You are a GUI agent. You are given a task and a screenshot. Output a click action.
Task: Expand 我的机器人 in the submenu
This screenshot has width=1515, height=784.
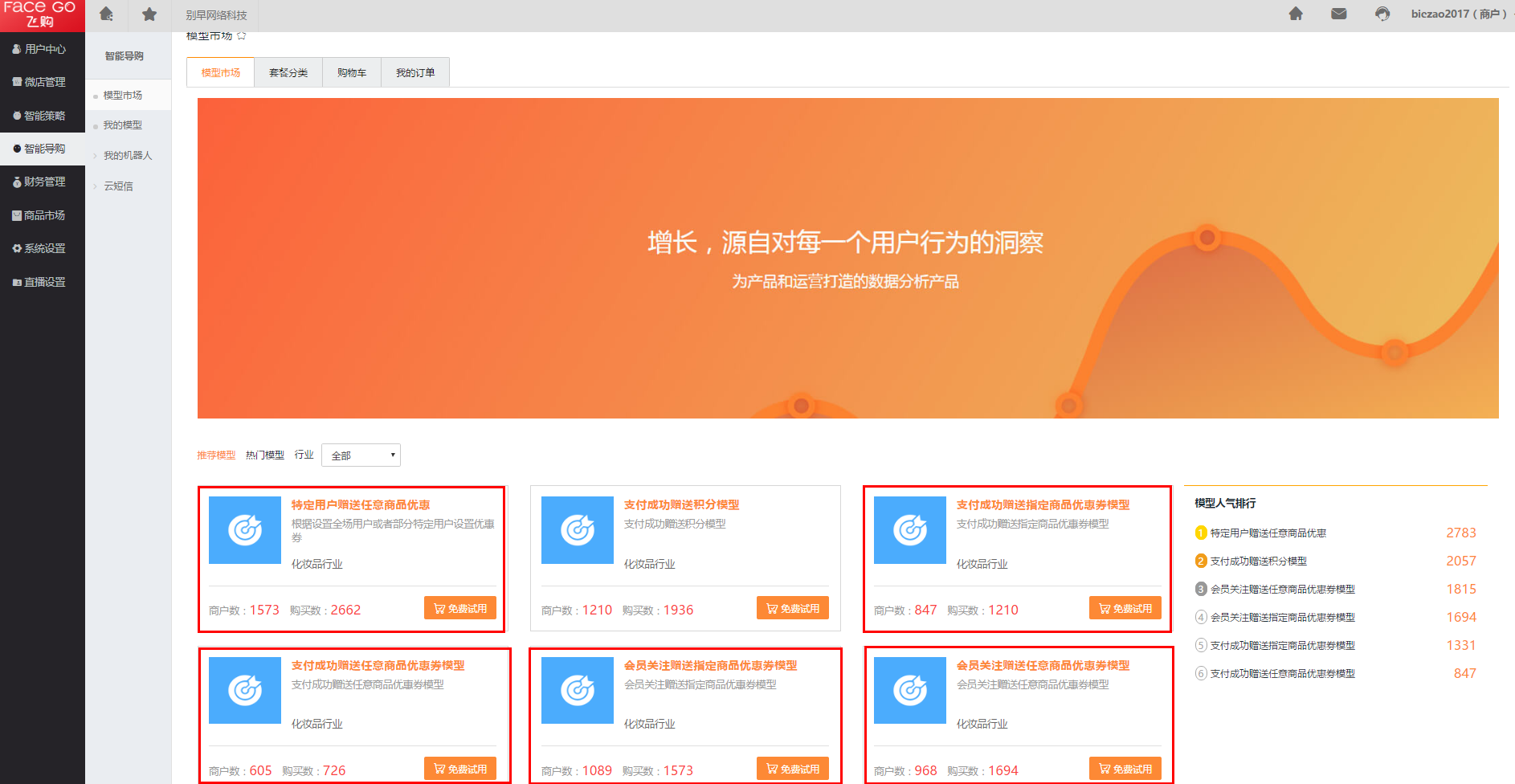tap(127, 156)
